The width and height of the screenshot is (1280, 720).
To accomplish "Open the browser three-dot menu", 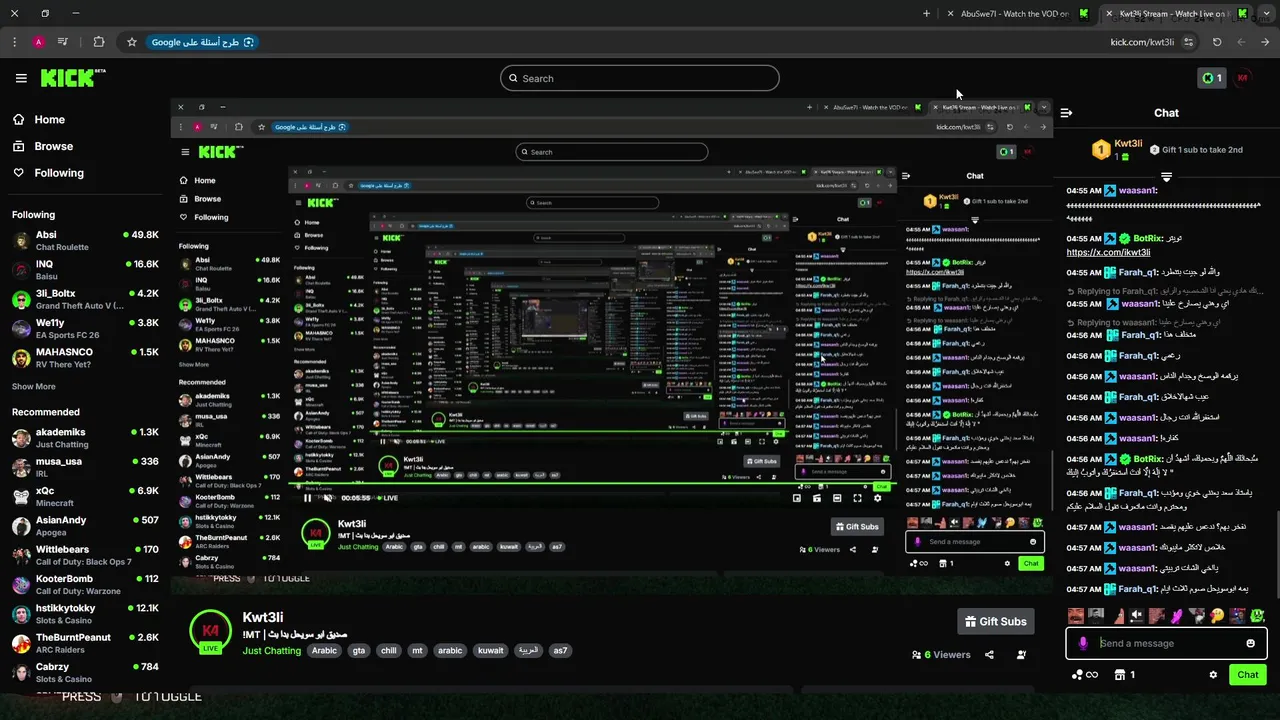I will coord(14,42).
